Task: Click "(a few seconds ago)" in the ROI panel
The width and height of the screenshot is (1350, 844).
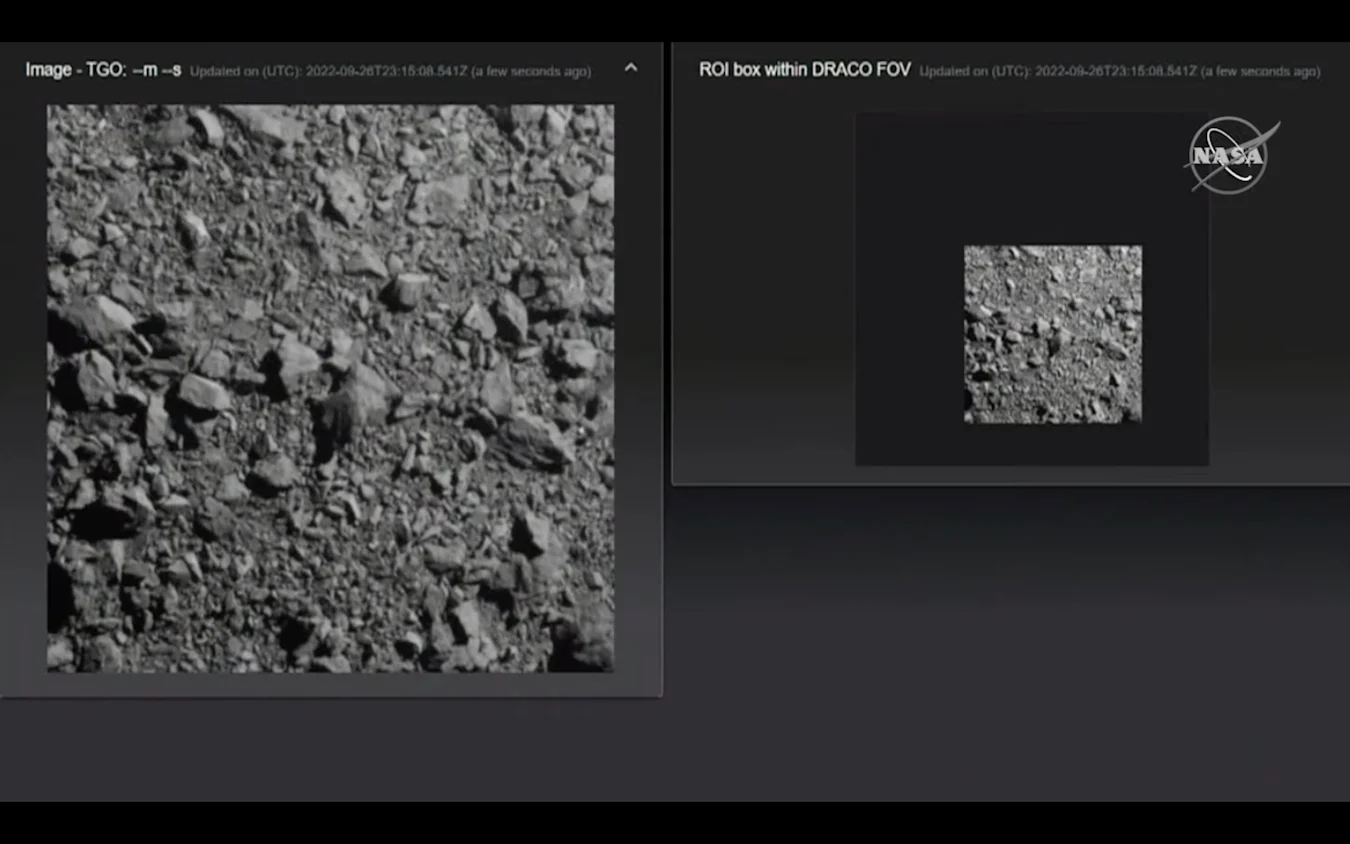Action: (x=1260, y=72)
